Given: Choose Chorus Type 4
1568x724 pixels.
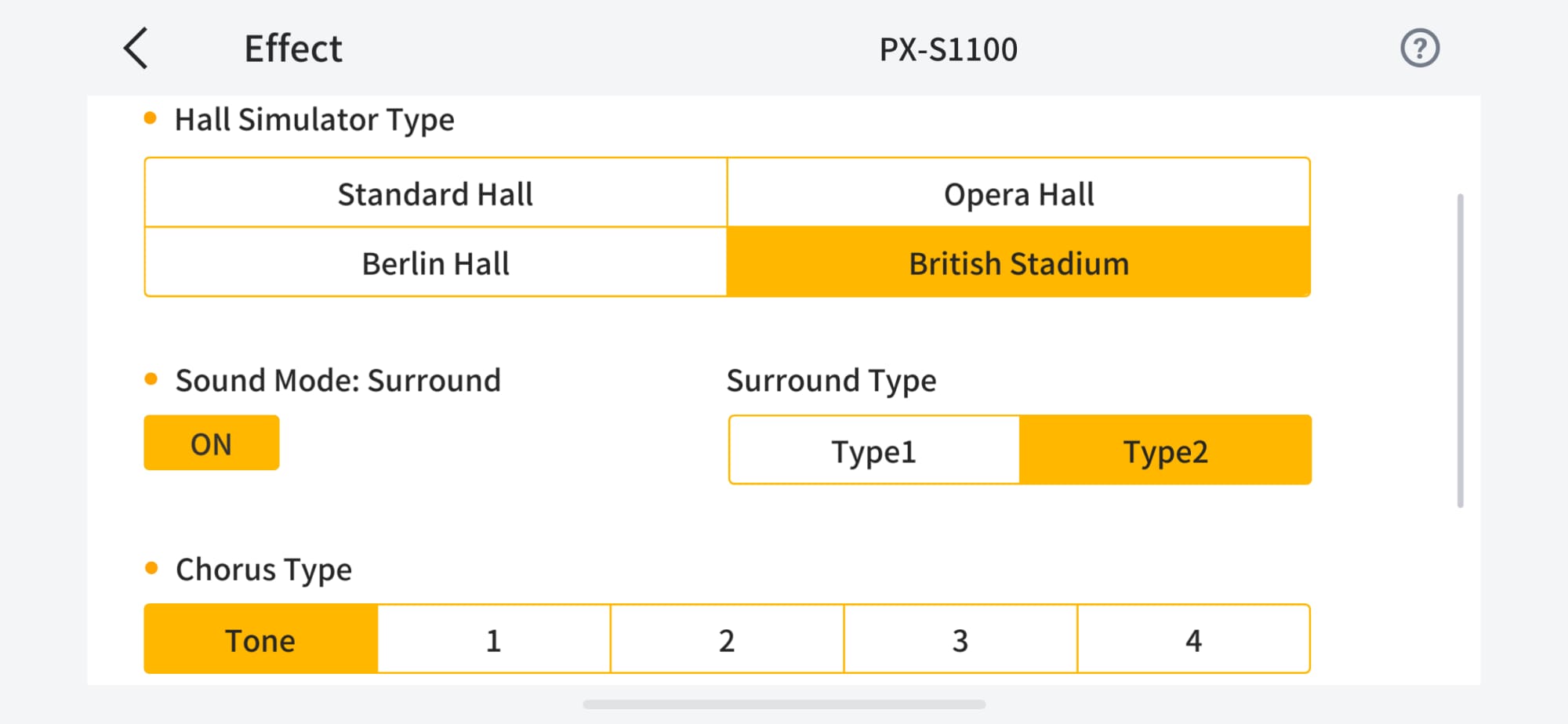Looking at the screenshot, I should coord(1193,639).
